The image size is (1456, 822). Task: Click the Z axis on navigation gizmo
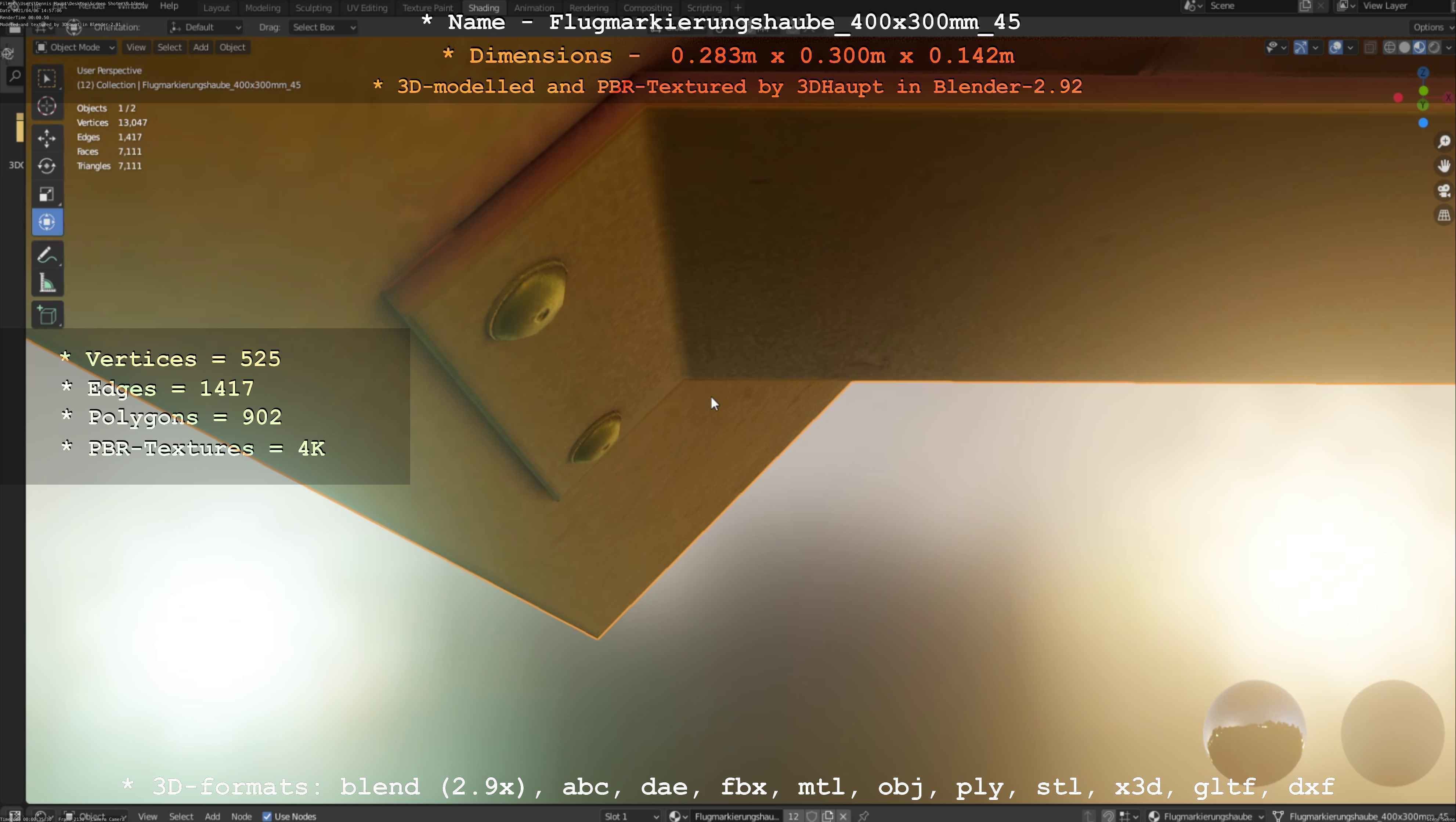1423,73
